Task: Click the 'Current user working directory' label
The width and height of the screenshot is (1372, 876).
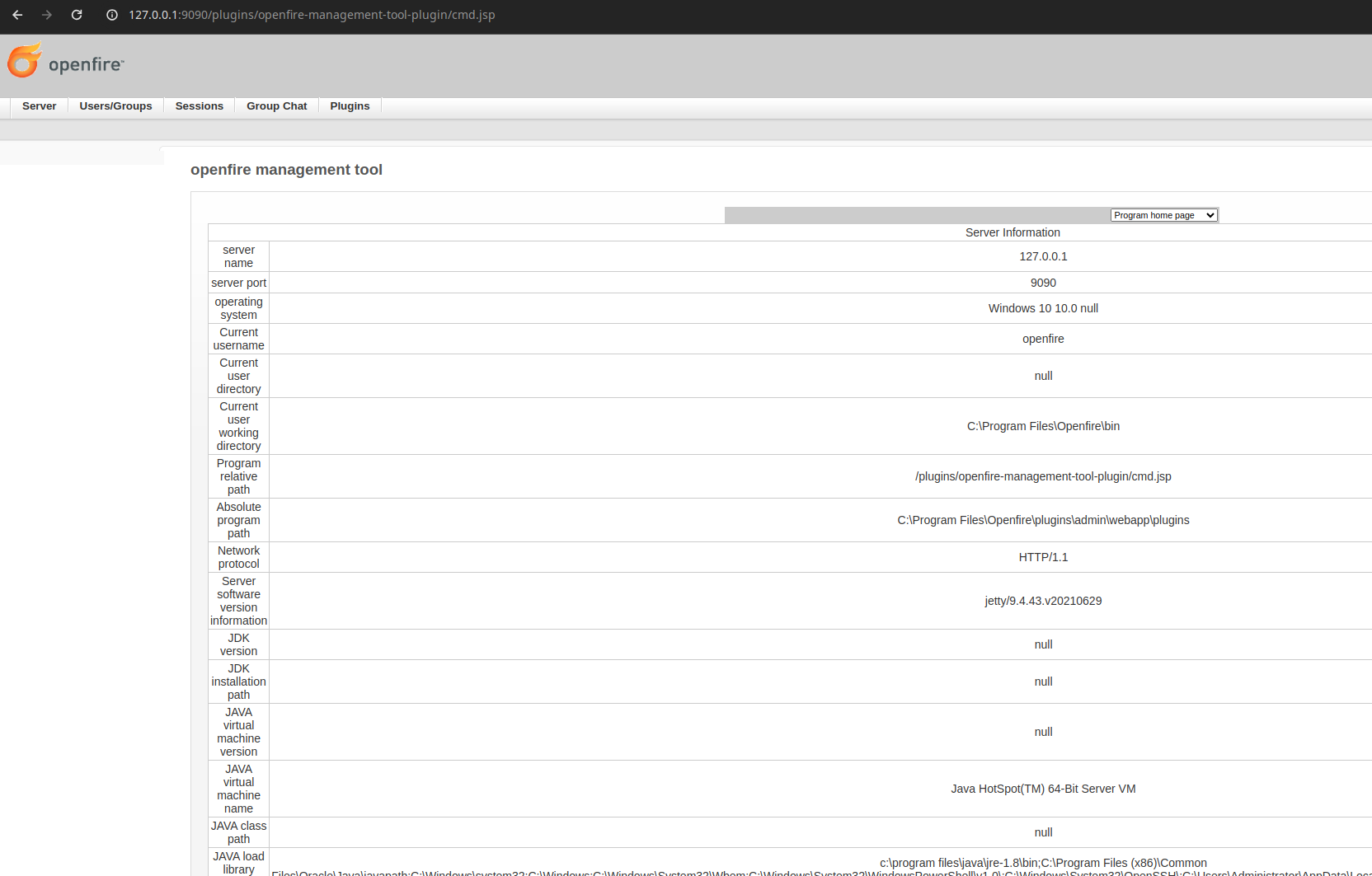Action: point(238,426)
